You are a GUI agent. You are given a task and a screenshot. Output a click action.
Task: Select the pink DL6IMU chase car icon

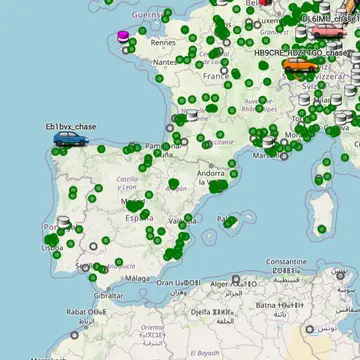coord(329,31)
